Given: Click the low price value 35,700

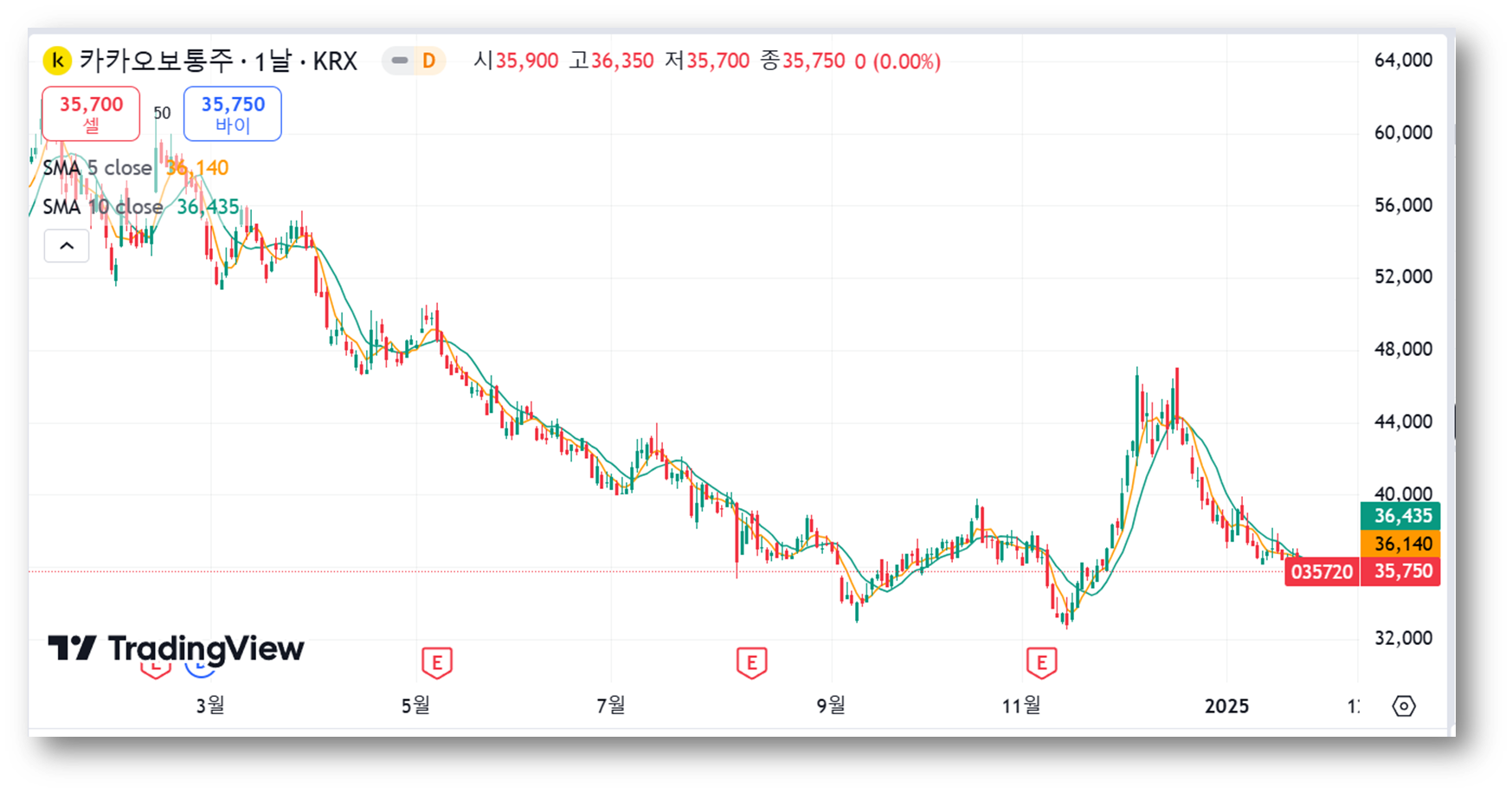Looking at the screenshot, I should click(x=718, y=61).
